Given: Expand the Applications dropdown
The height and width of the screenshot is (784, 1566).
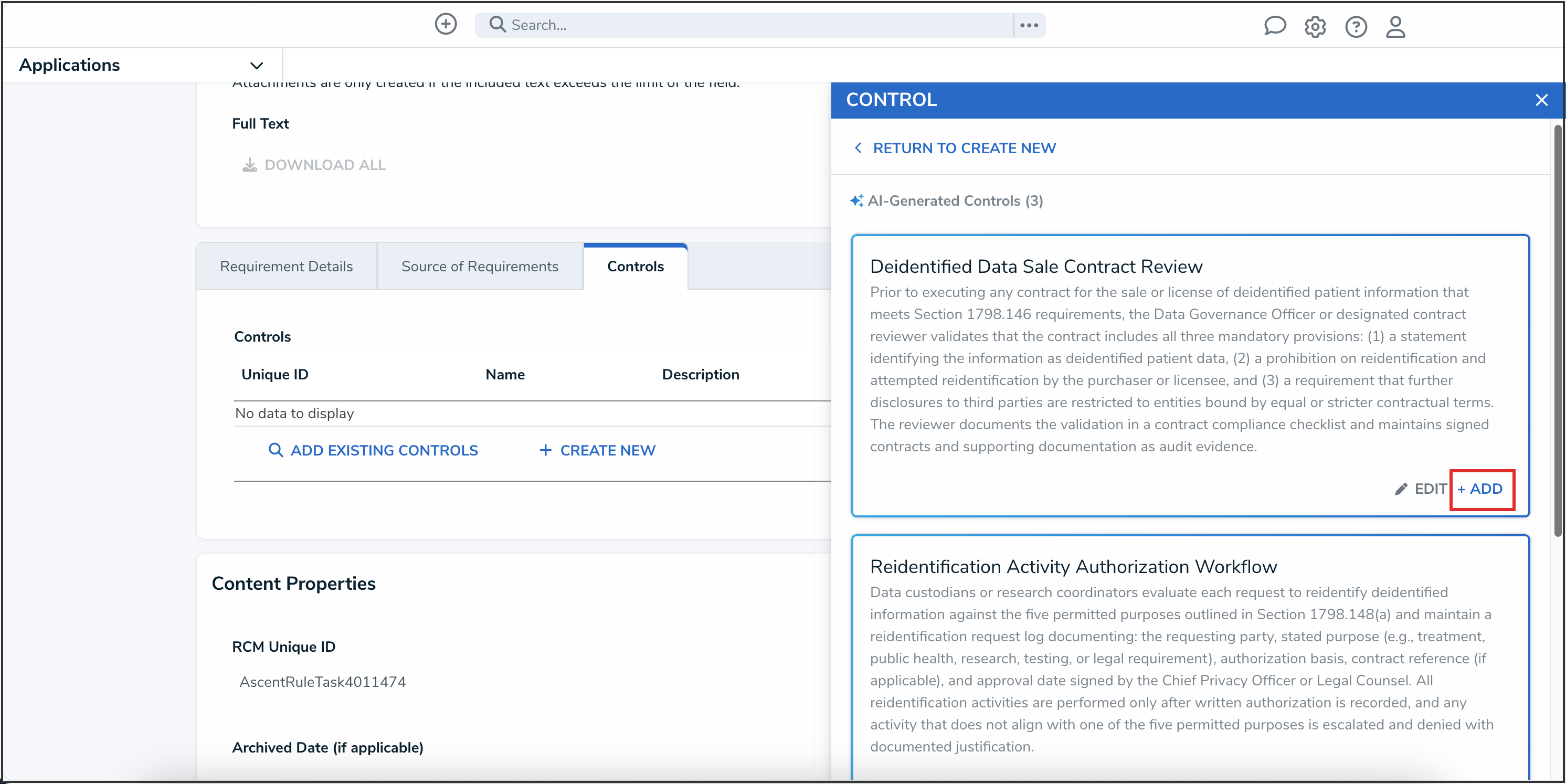Looking at the screenshot, I should [x=257, y=65].
